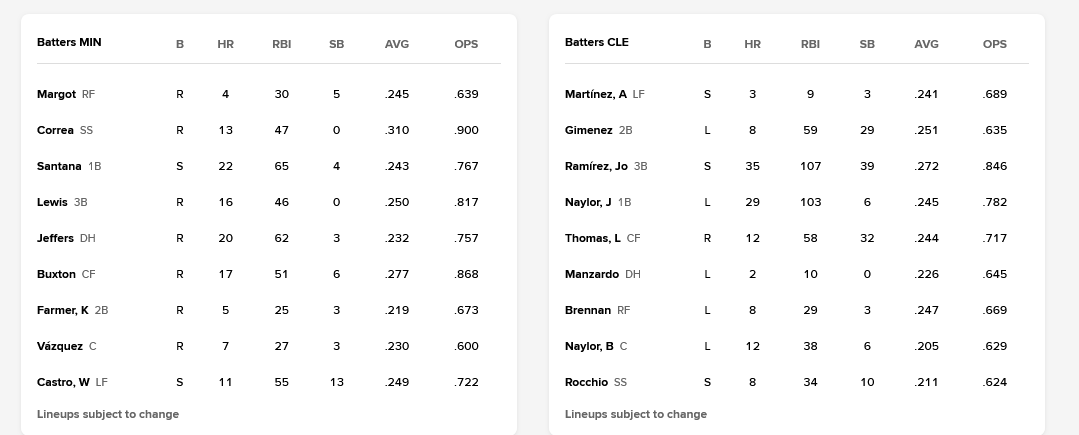The height and width of the screenshot is (435, 1079).
Task: Select Naylor, B catcher link
Action: pos(589,346)
